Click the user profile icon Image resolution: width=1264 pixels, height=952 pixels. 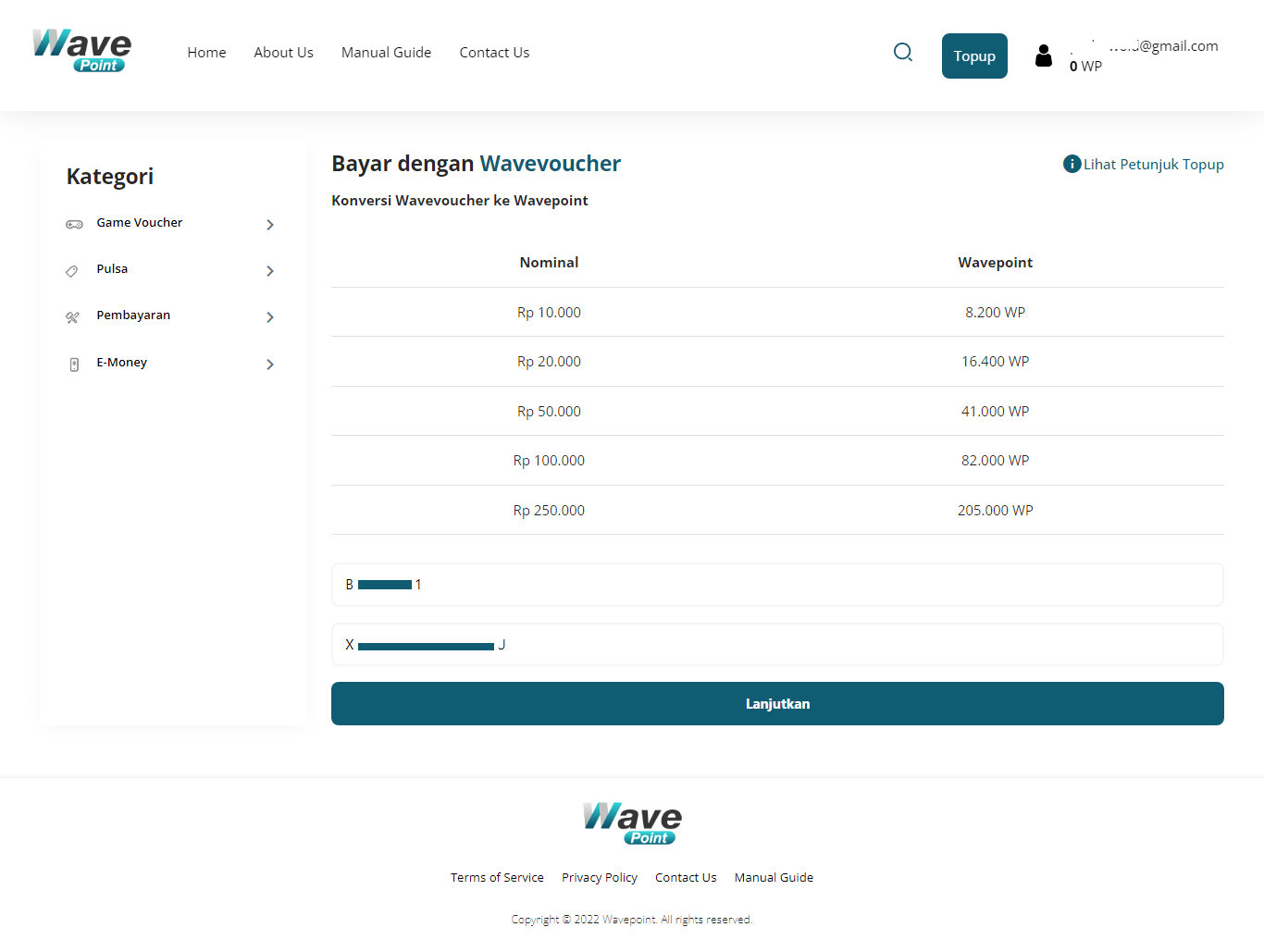pos(1044,56)
